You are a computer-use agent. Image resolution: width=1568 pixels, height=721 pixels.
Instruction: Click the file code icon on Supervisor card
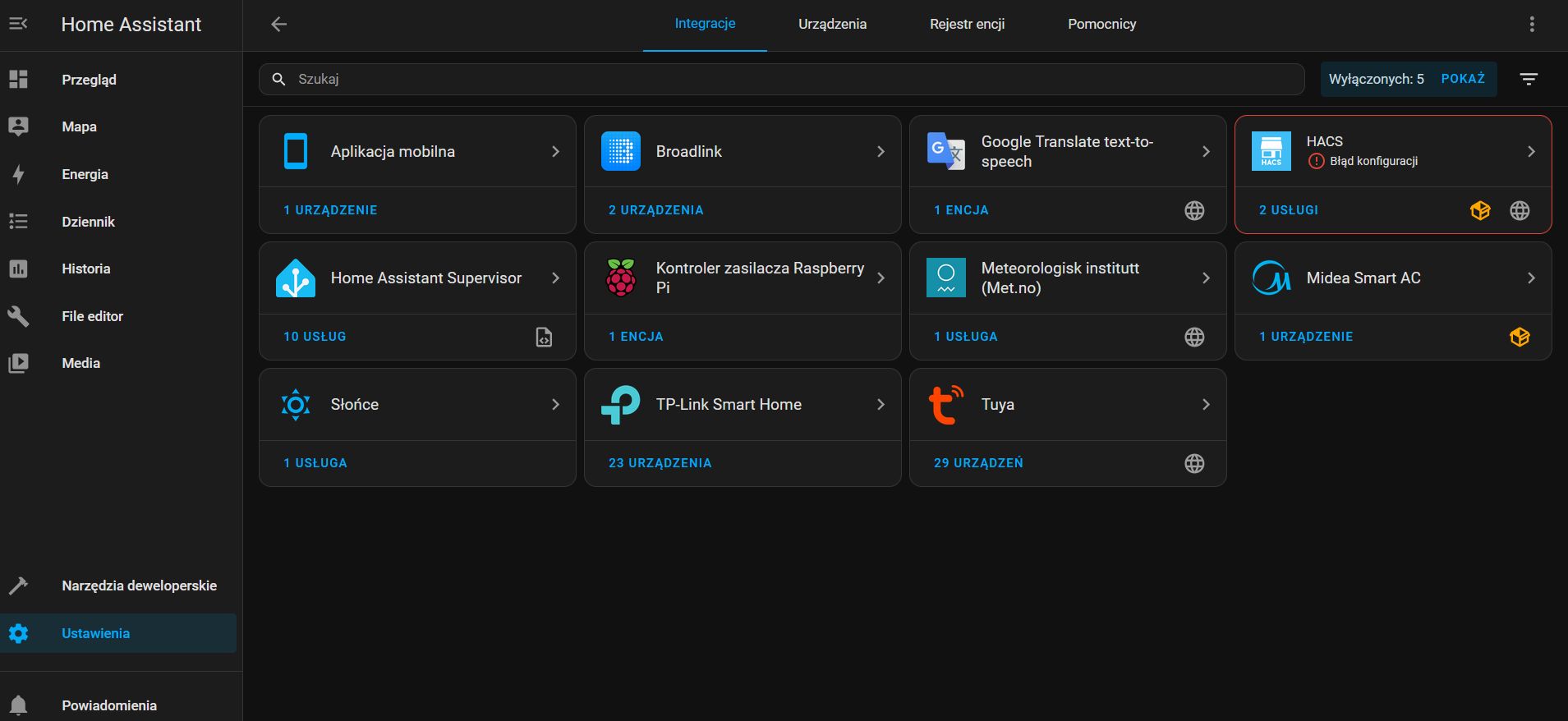[544, 337]
